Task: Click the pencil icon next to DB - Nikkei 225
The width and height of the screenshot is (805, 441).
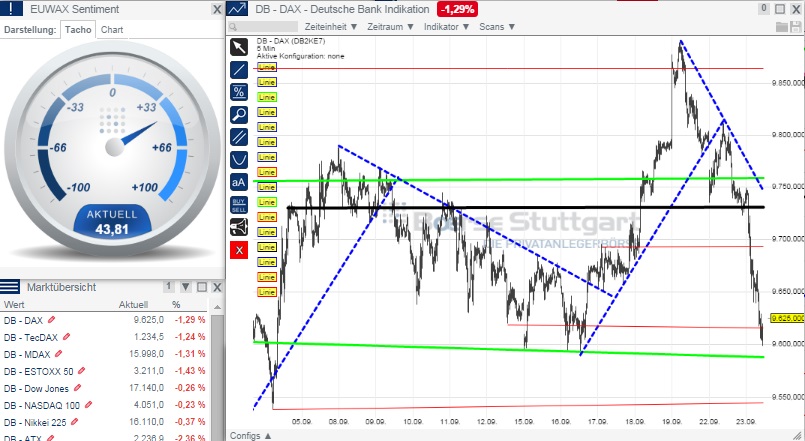Action: coord(74,421)
